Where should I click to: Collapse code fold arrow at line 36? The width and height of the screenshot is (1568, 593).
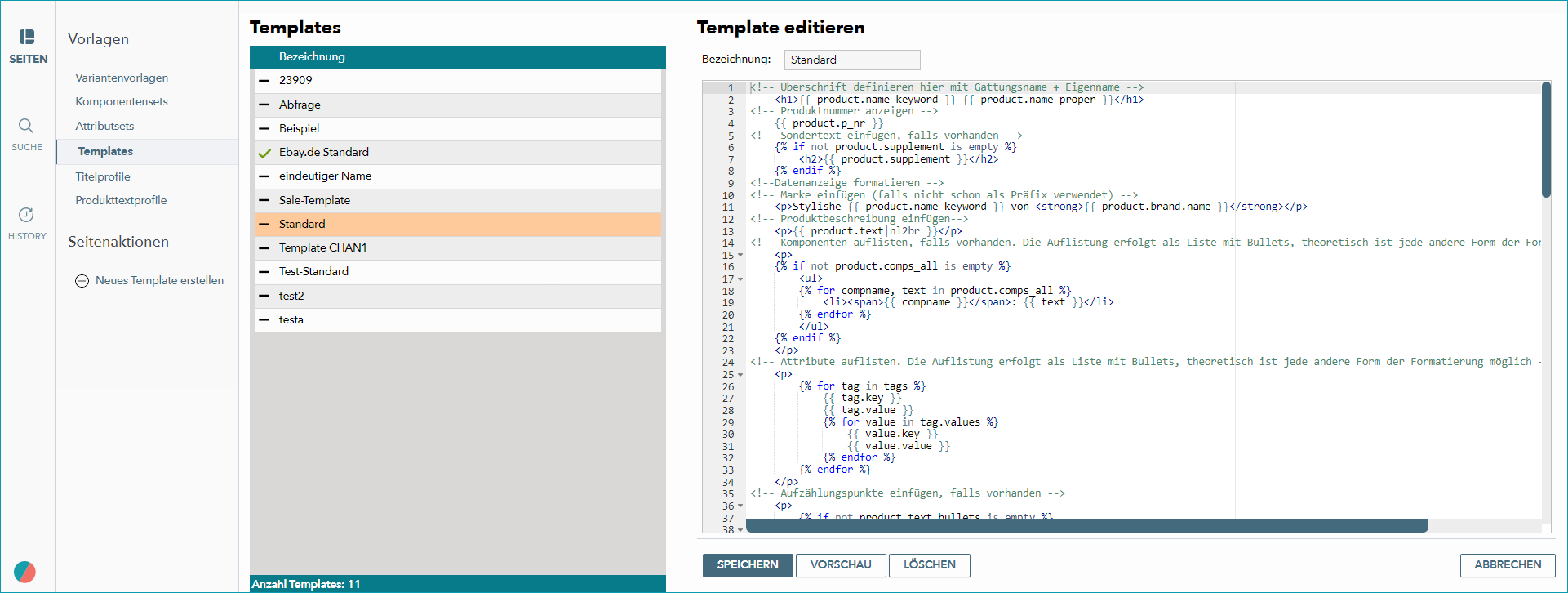click(740, 506)
